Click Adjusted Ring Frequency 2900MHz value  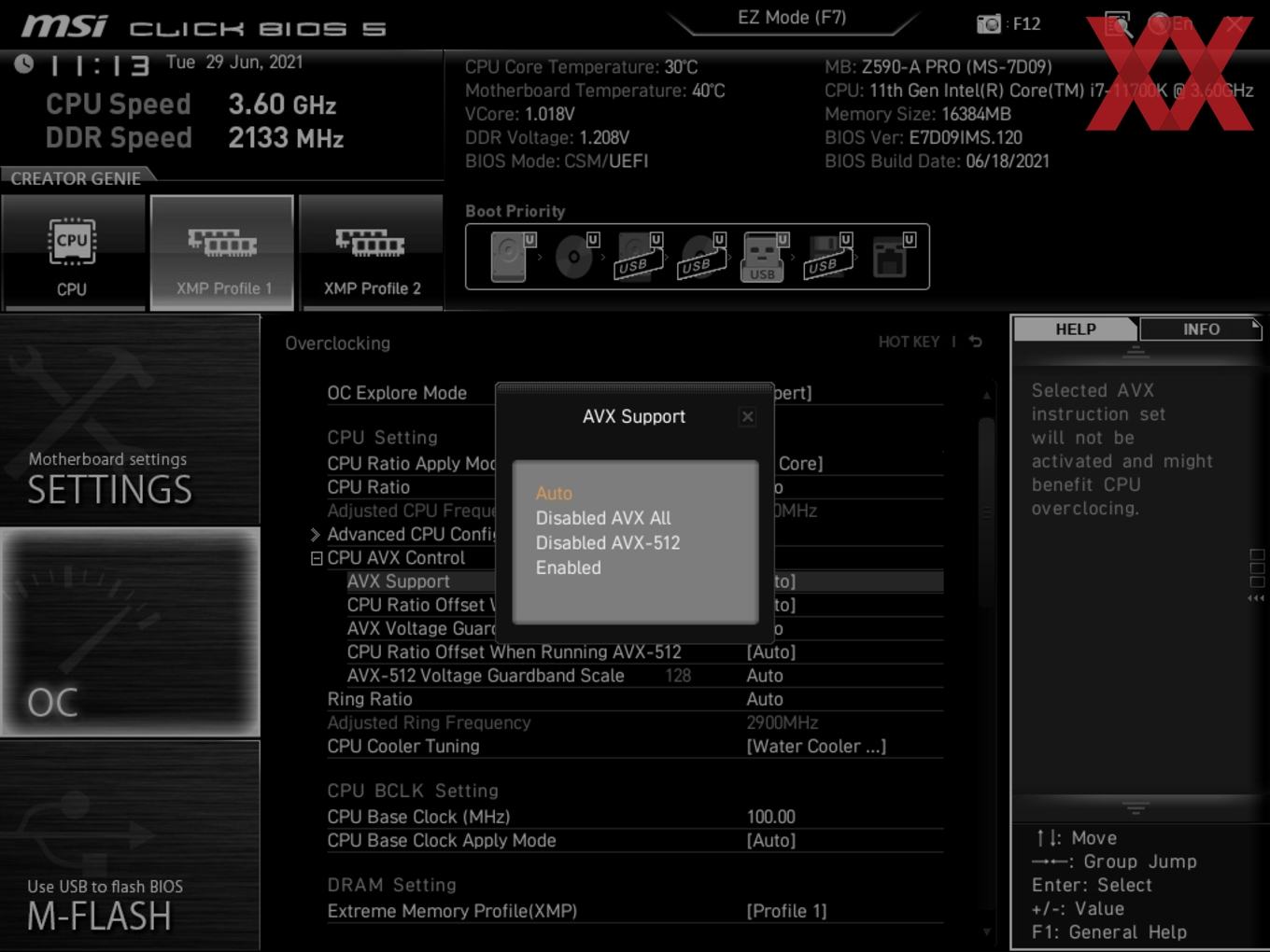click(x=782, y=722)
